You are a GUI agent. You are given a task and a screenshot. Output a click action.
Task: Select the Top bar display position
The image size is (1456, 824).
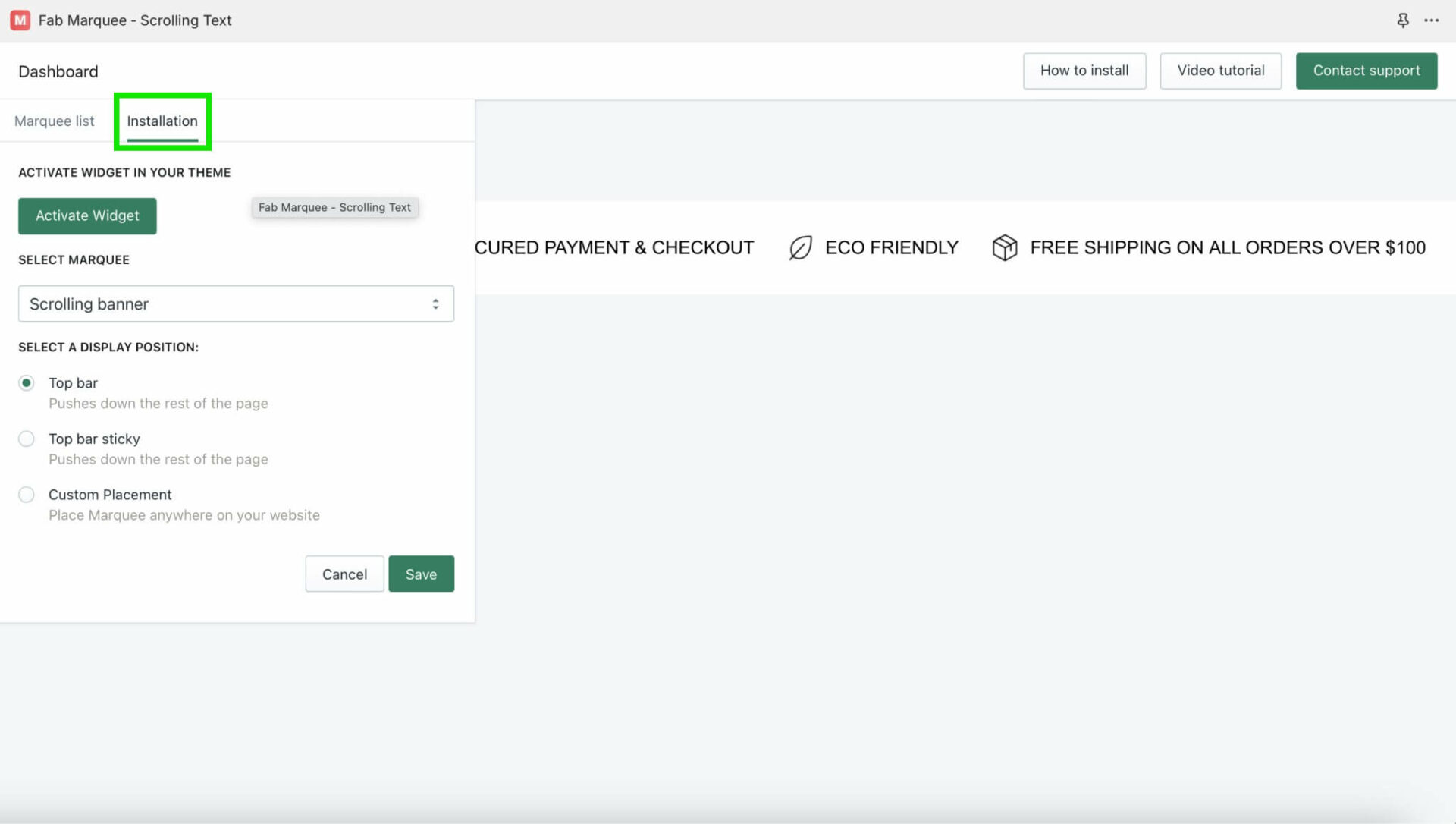(27, 383)
